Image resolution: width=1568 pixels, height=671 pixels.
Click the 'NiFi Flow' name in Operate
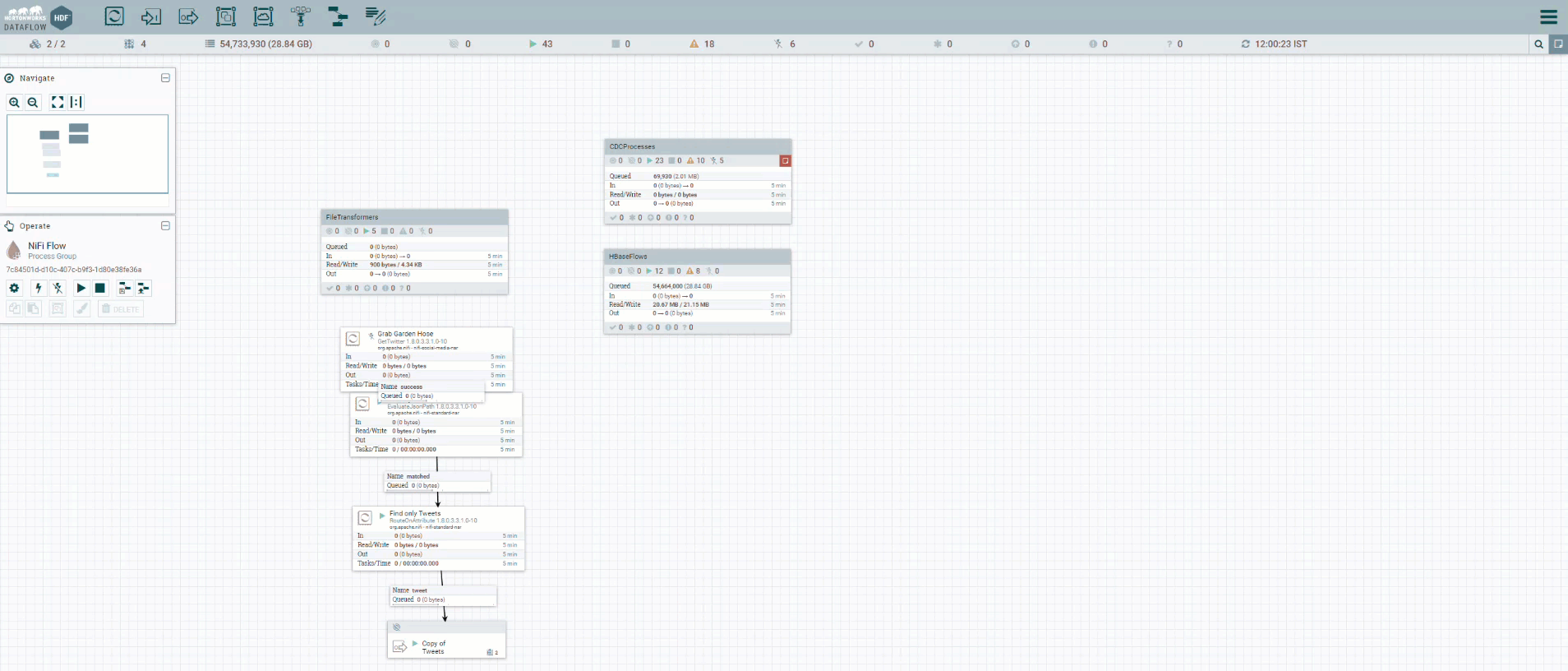47,246
